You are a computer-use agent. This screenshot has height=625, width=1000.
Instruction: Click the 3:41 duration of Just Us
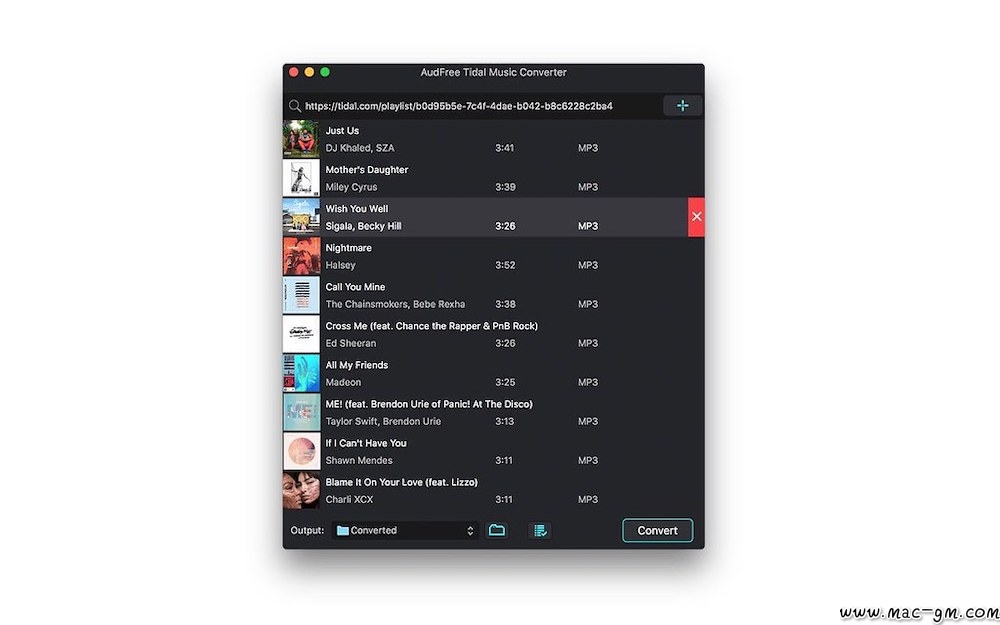[505, 148]
